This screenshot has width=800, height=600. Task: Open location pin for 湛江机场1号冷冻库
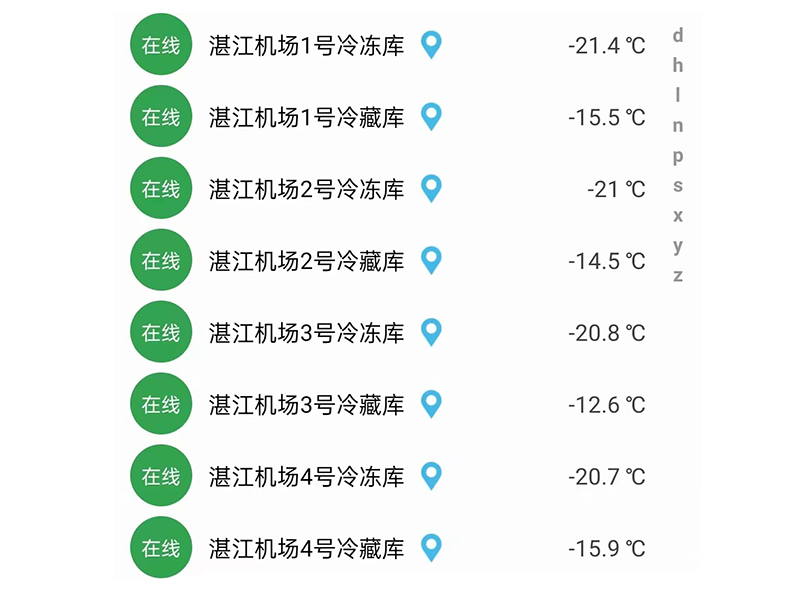click(431, 45)
